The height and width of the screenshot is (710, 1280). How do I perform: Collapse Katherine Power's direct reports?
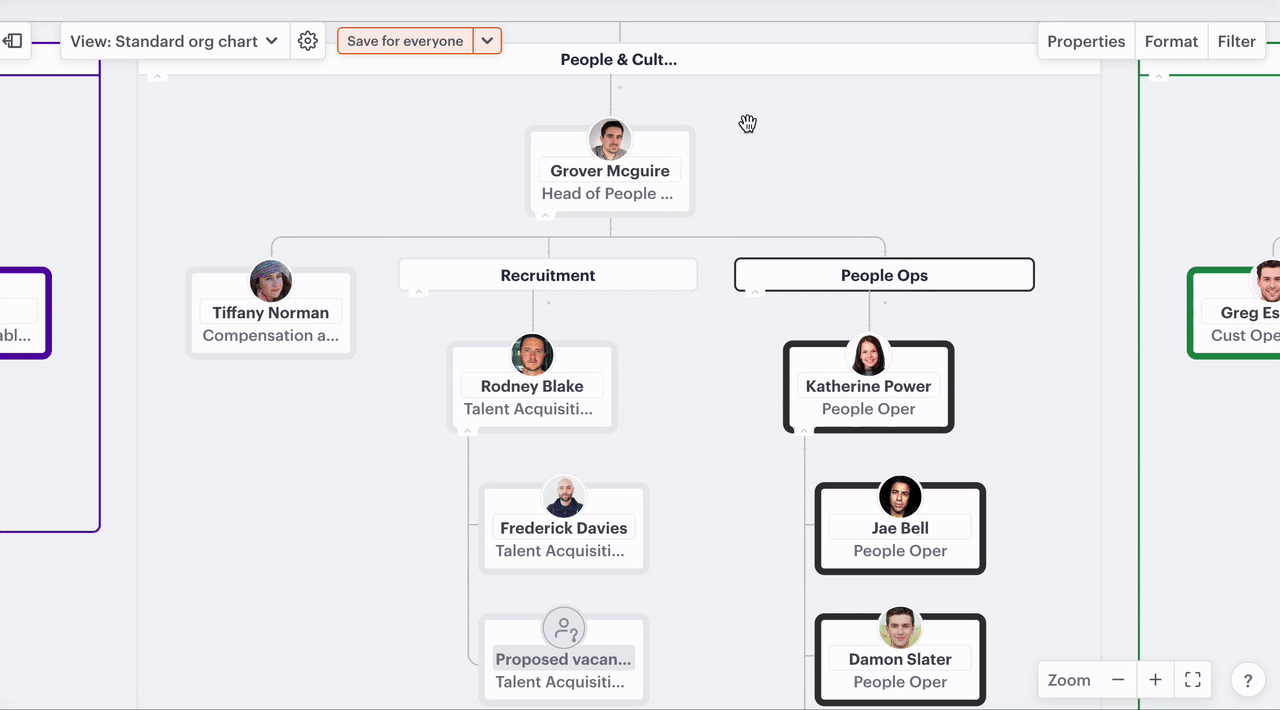pyautogui.click(x=803, y=432)
